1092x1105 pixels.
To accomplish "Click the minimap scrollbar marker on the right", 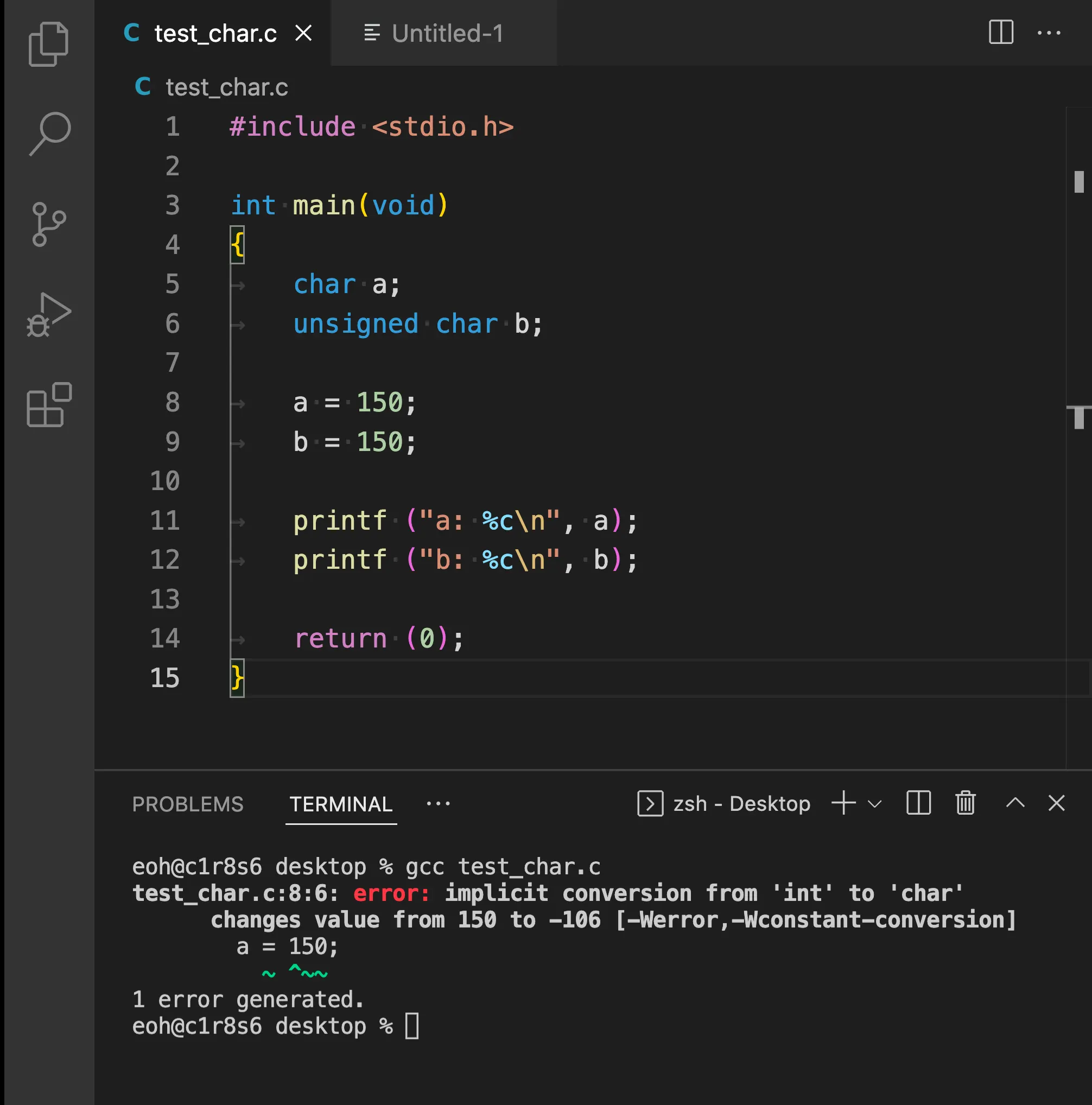I will tap(1079, 182).
